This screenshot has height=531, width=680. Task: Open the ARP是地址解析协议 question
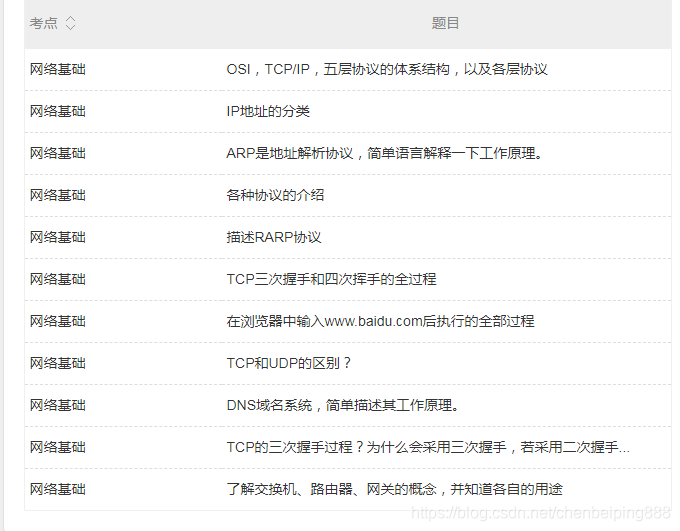385,154
